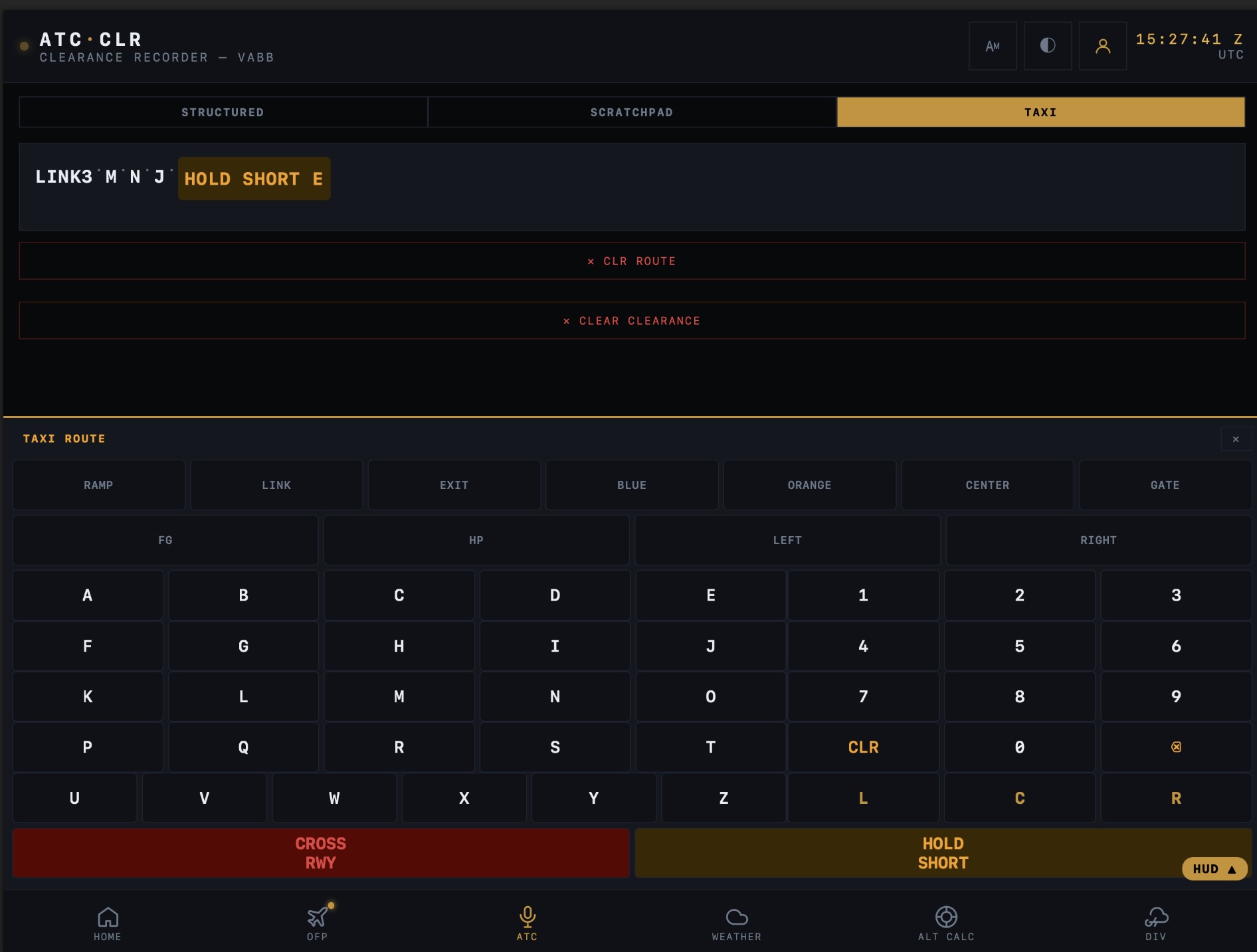Tap letter key Q
The width and height of the screenshot is (1257, 952).
point(243,747)
